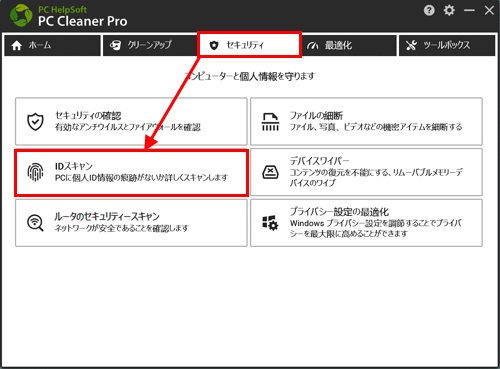Click the Wi-Fi magnifier icon for router scan
Viewport: 500px width, 369px height.
(x=35, y=223)
